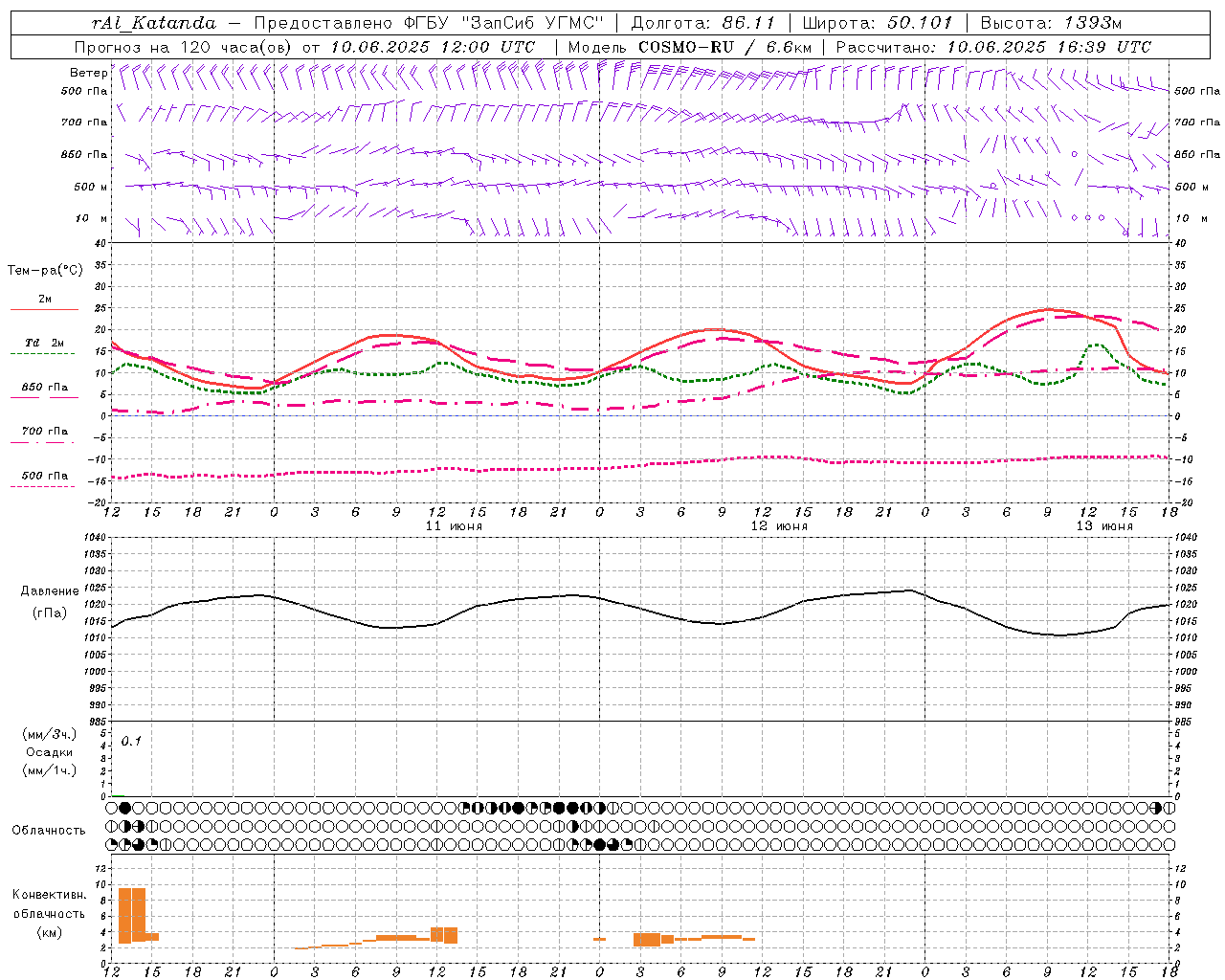Click the longitude value Долгота: 86.11
Viewport: 1225px width, 980px height.
tap(702, 23)
